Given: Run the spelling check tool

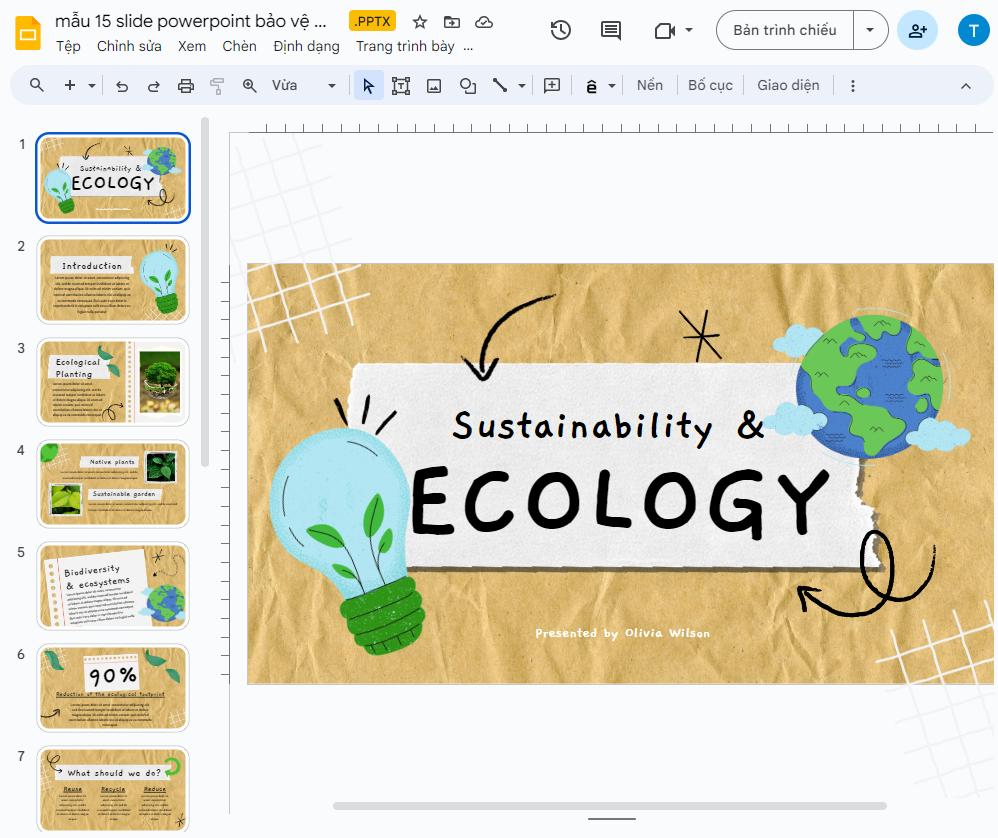Looking at the screenshot, I should tap(593, 85).
